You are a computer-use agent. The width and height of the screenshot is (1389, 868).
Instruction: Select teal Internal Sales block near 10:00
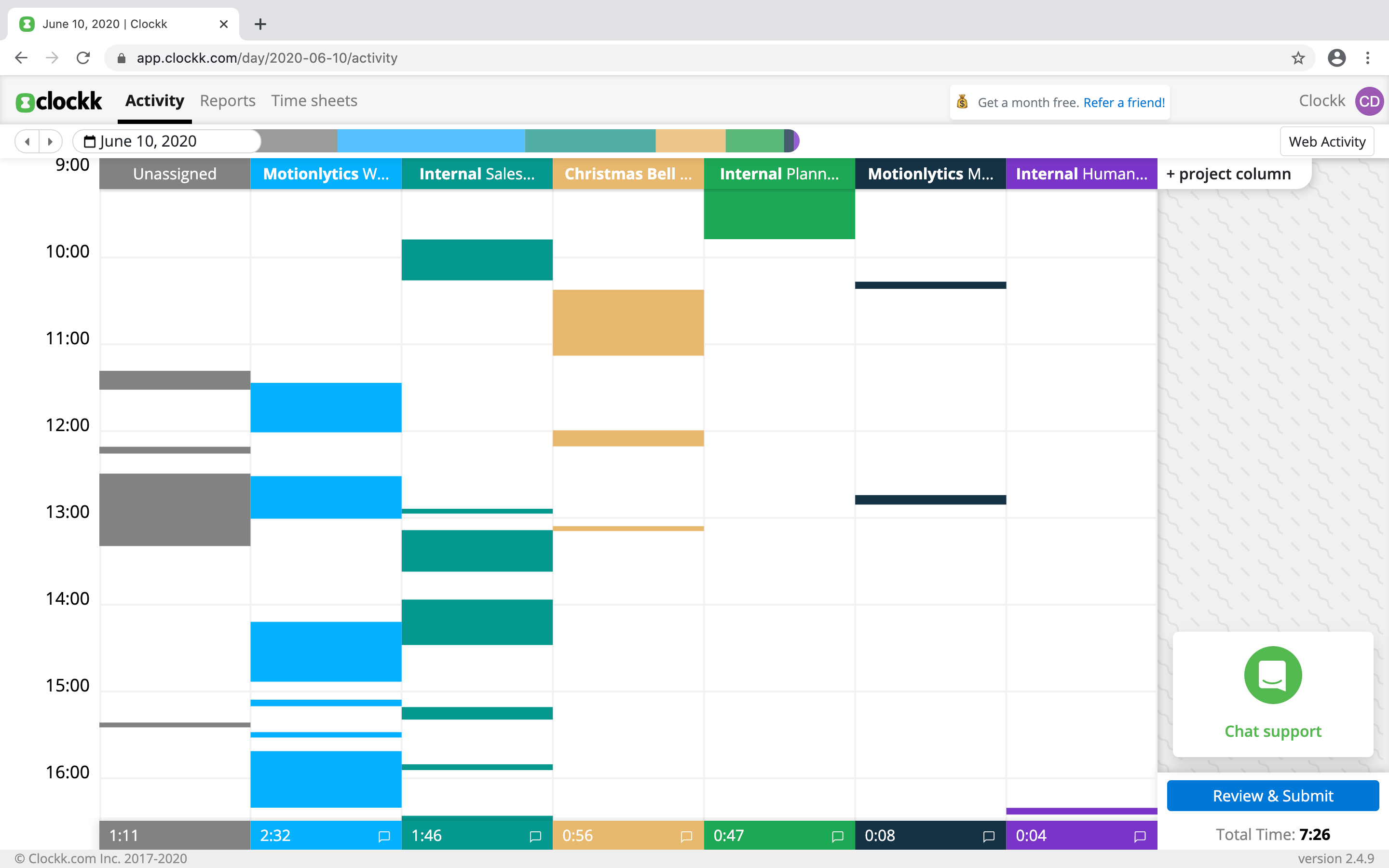coord(477,260)
